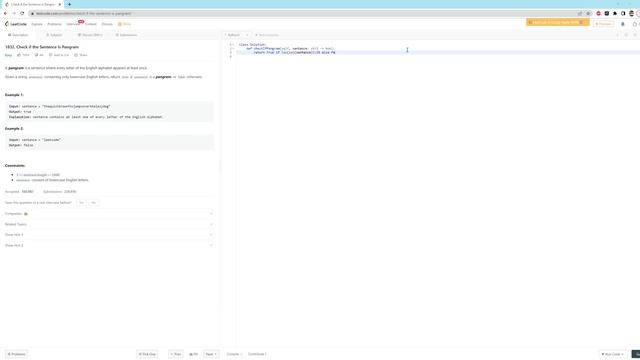Click the Run Code button
Image resolution: width=640 pixels, height=360 pixels.
[x=613, y=354]
